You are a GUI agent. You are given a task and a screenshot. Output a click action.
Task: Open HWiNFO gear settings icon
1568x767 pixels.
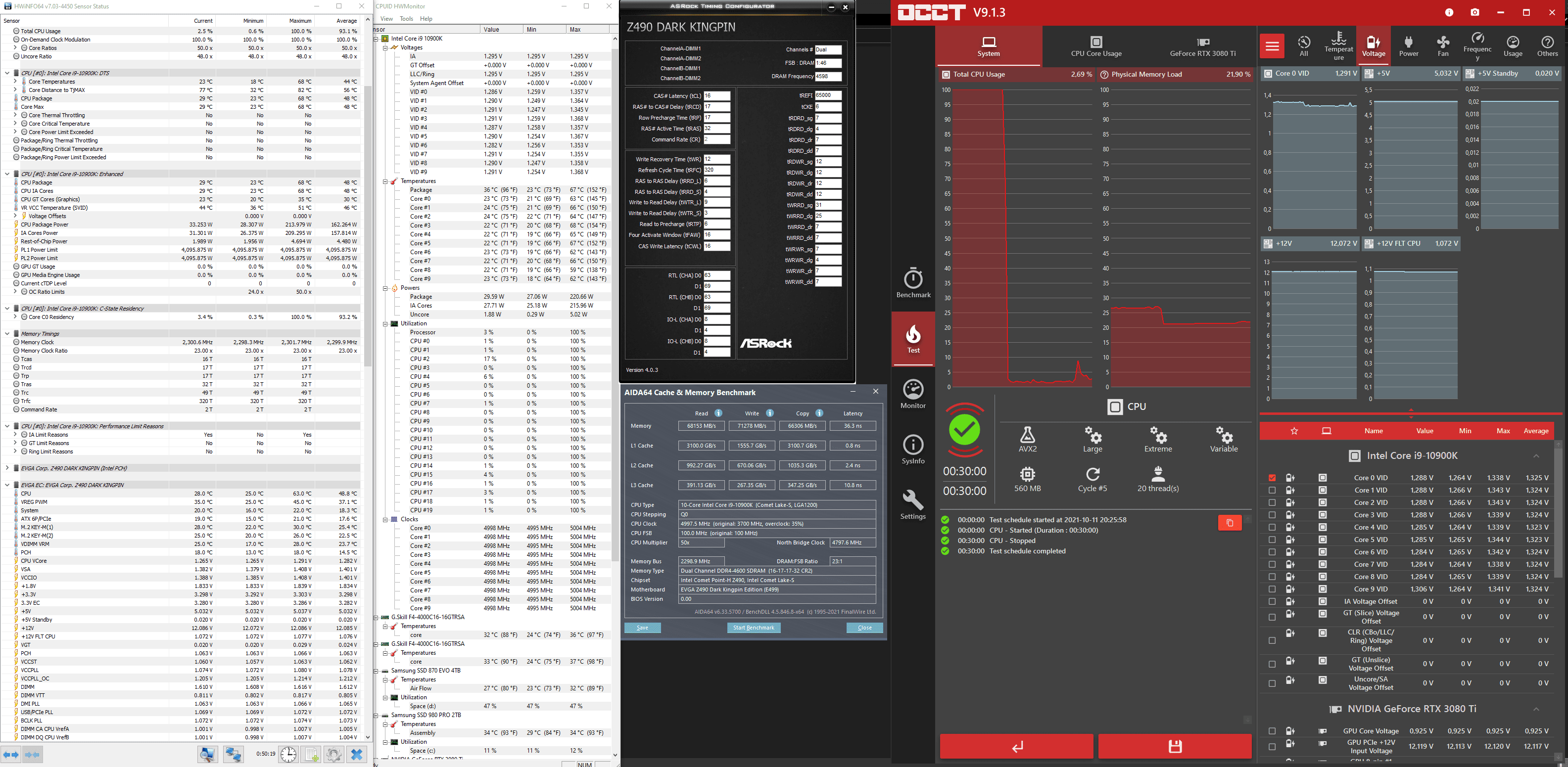click(333, 755)
